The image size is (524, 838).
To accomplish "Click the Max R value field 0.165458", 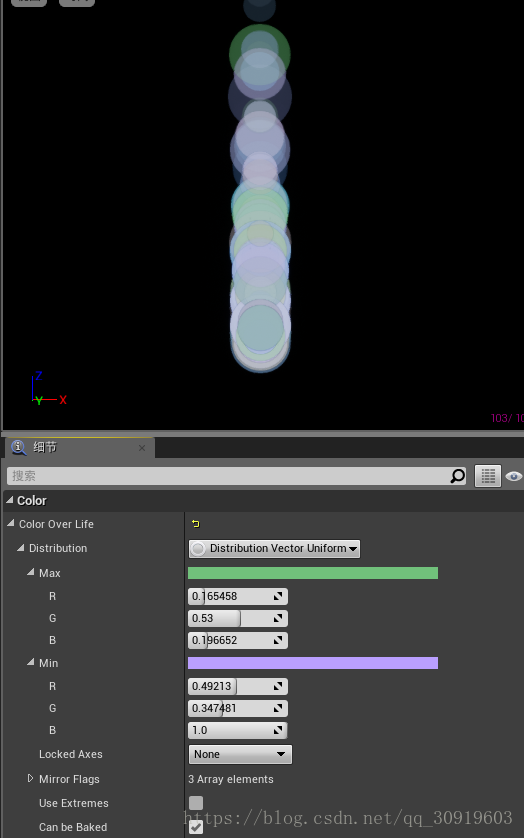I will pyautogui.click(x=238, y=596).
